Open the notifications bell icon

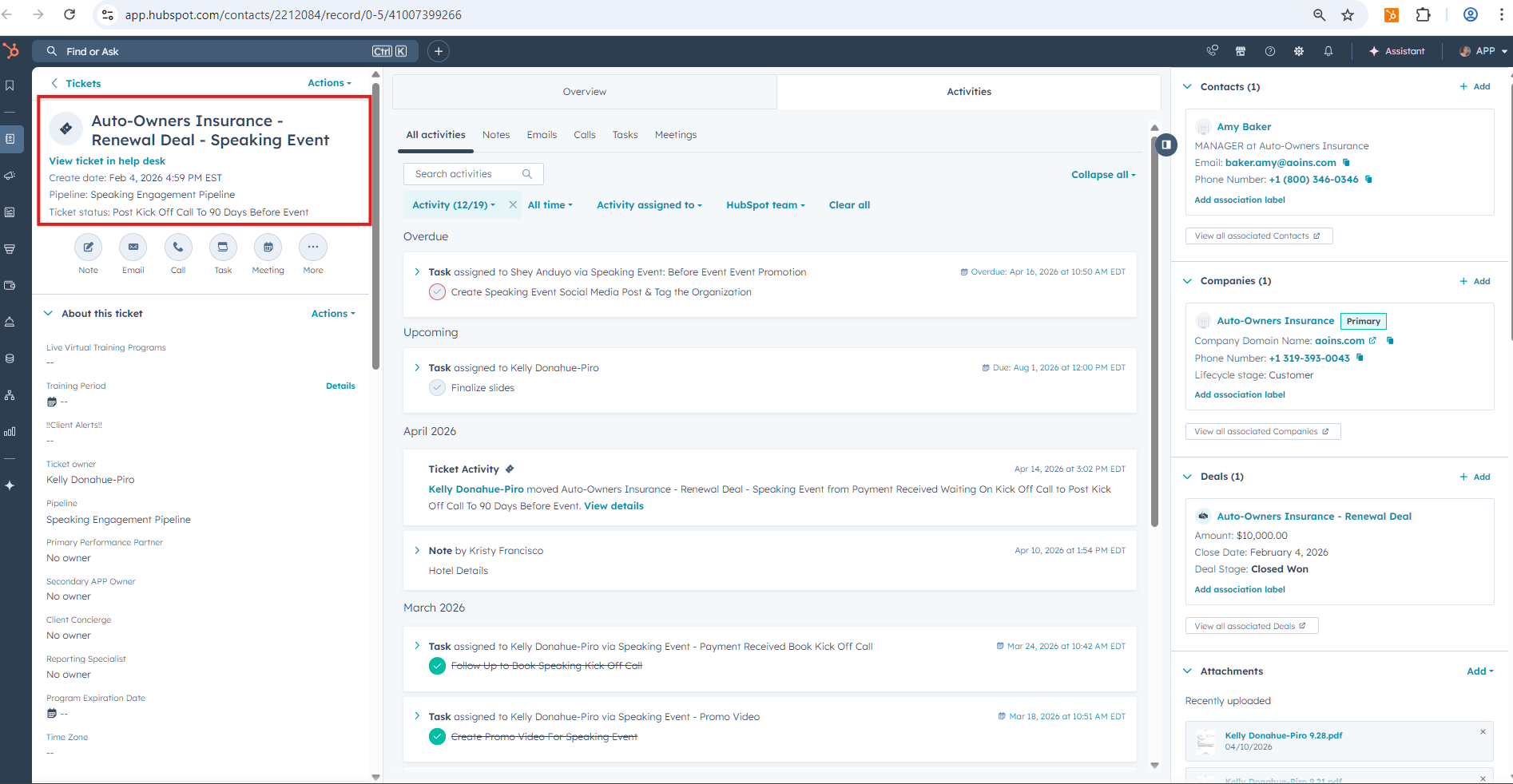pyautogui.click(x=1328, y=51)
